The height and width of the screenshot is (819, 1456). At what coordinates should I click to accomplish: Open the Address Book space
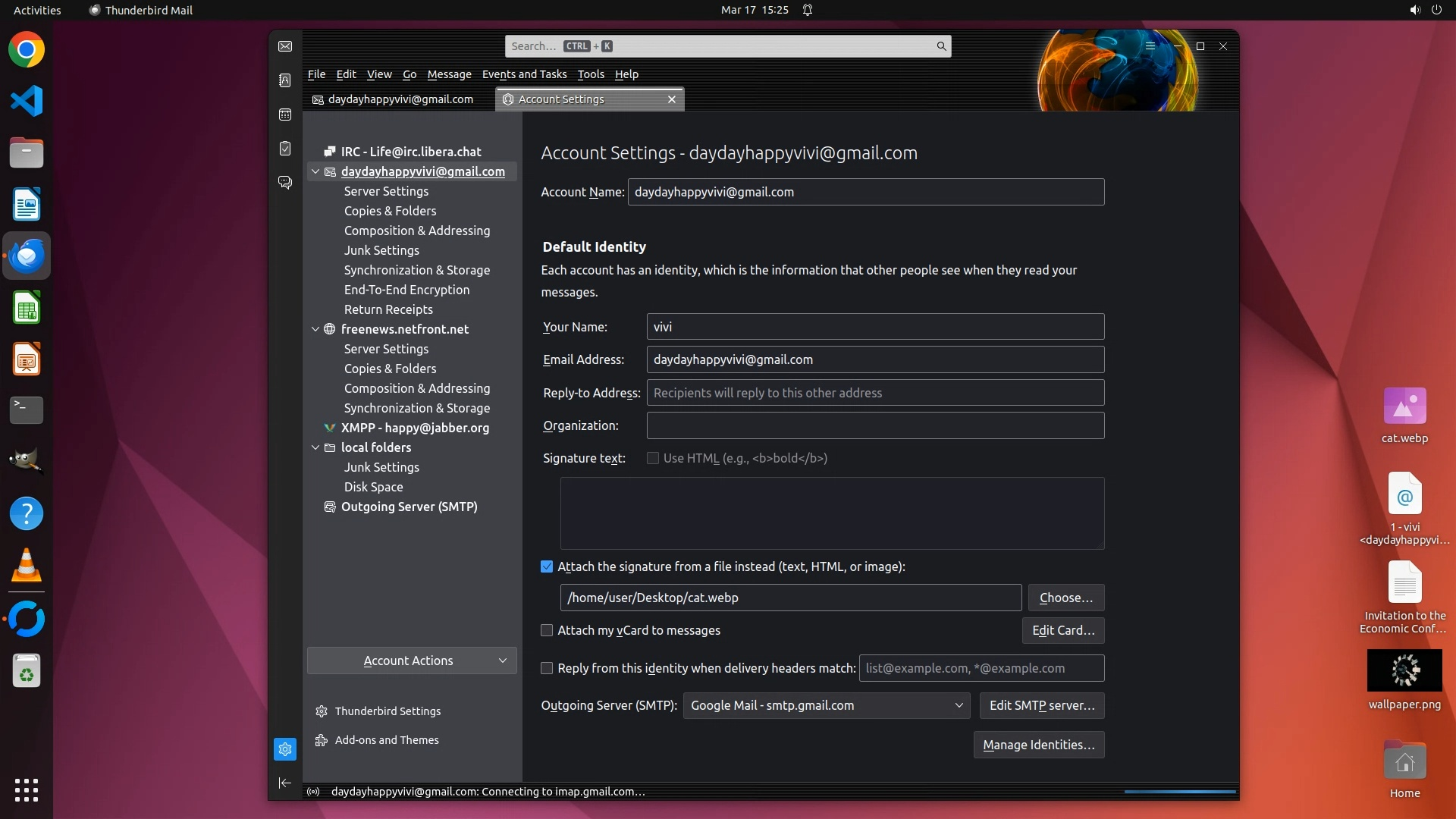[x=285, y=80]
